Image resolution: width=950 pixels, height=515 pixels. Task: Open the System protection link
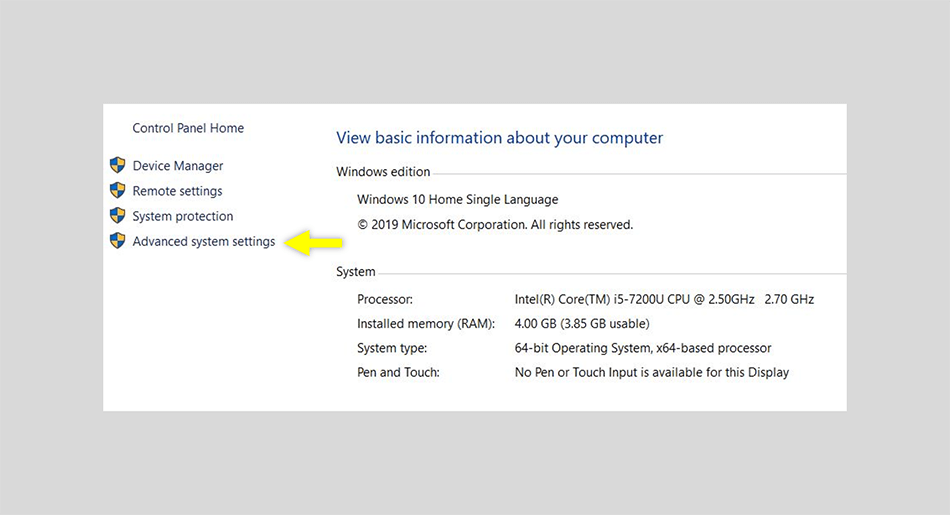(183, 216)
